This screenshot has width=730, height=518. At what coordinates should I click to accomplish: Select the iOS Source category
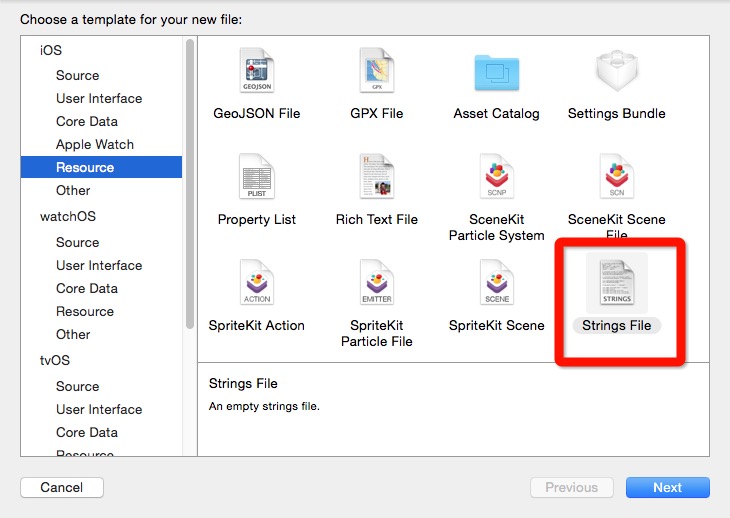click(x=77, y=75)
